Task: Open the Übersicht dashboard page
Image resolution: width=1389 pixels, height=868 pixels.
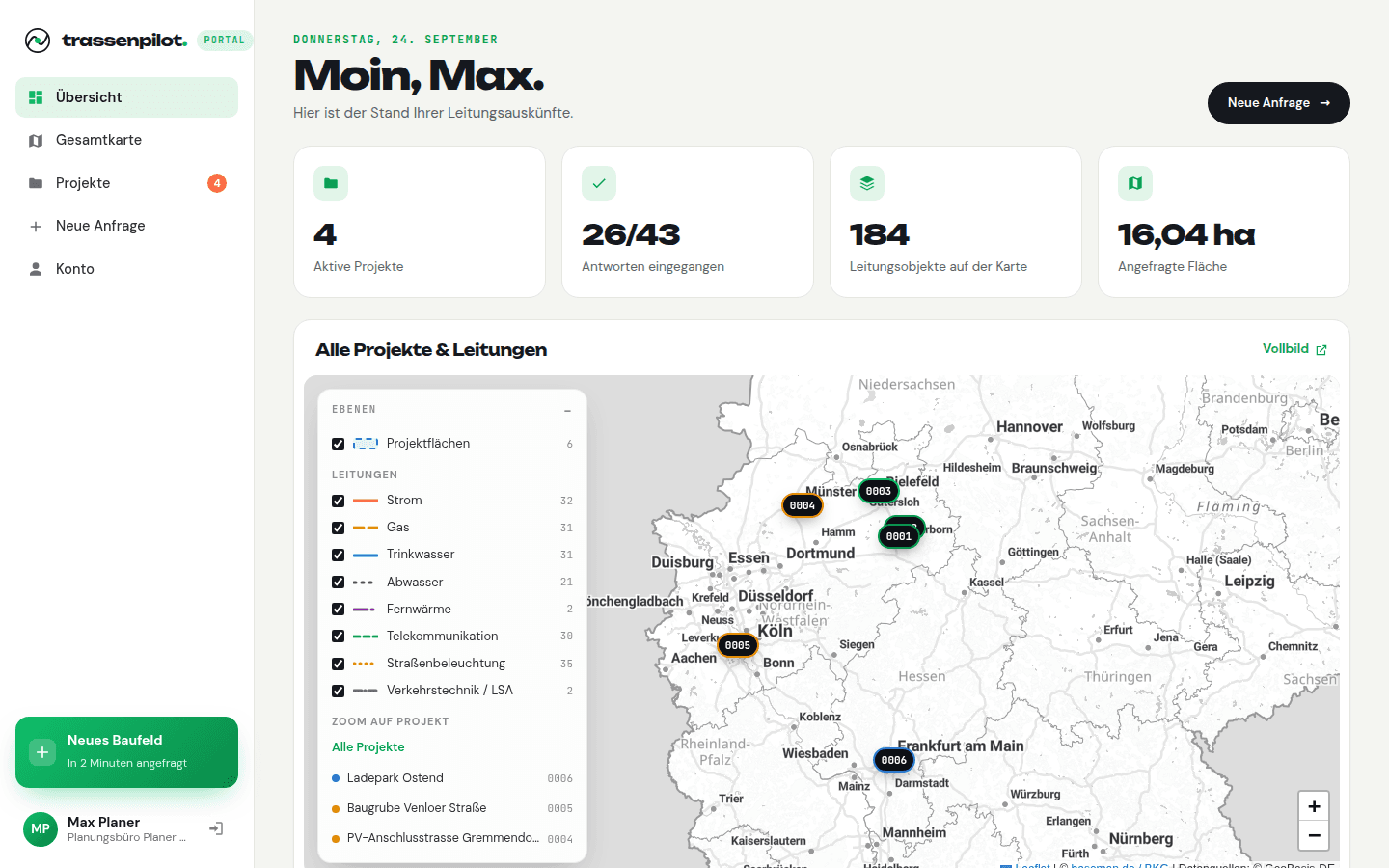Action: [x=126, y=97]
